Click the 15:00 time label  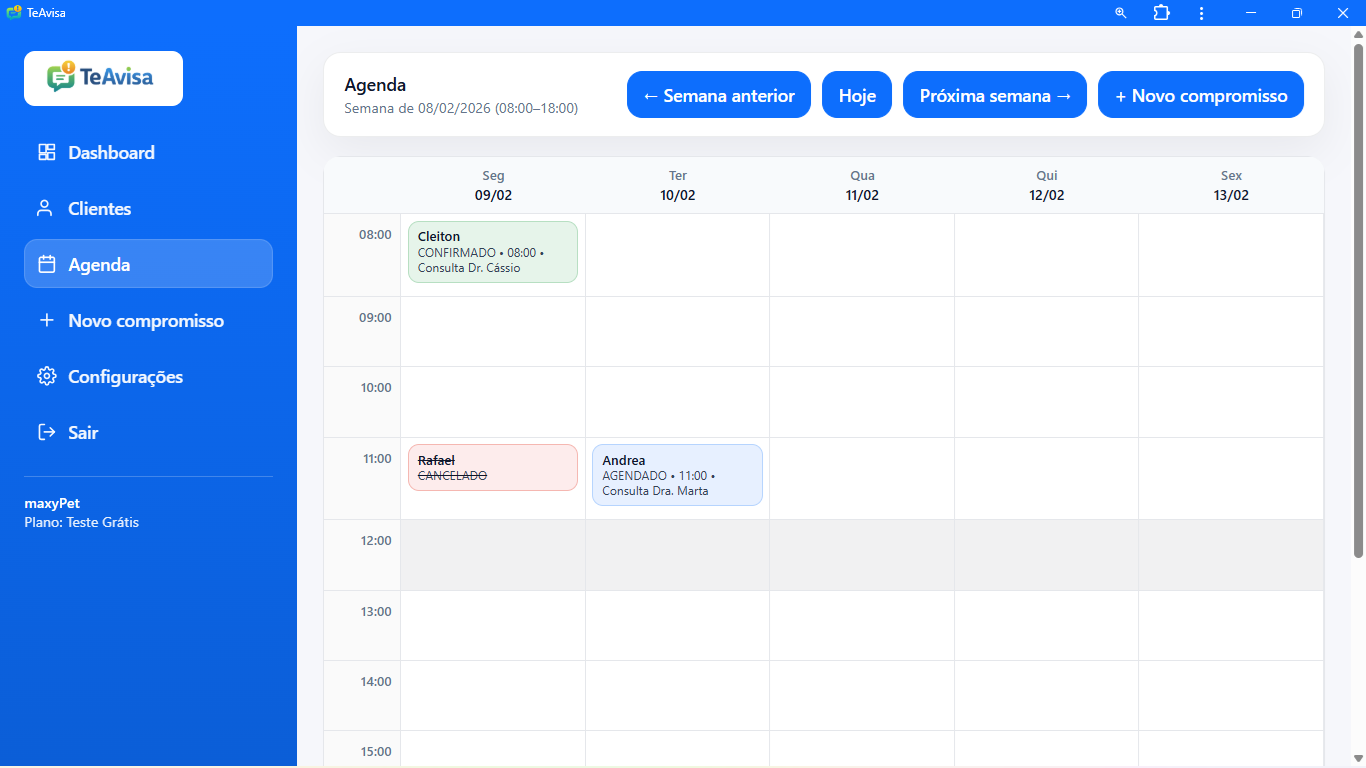tap(375, 751)
